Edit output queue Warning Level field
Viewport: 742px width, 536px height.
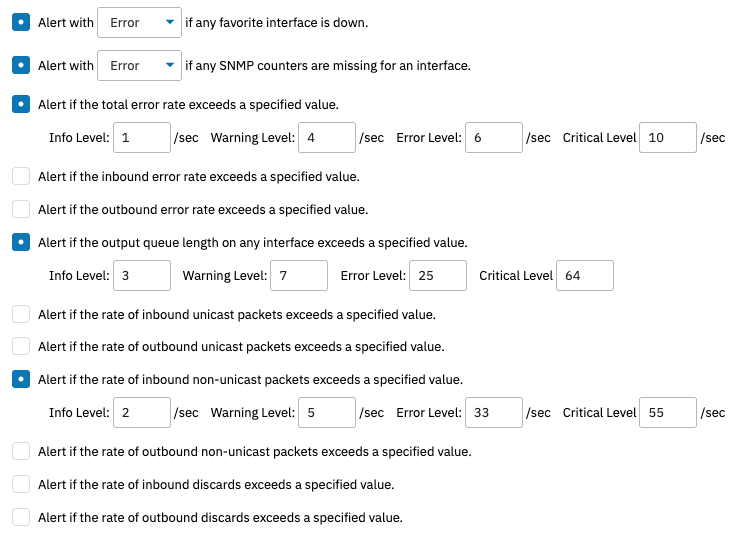pos(299,275)
